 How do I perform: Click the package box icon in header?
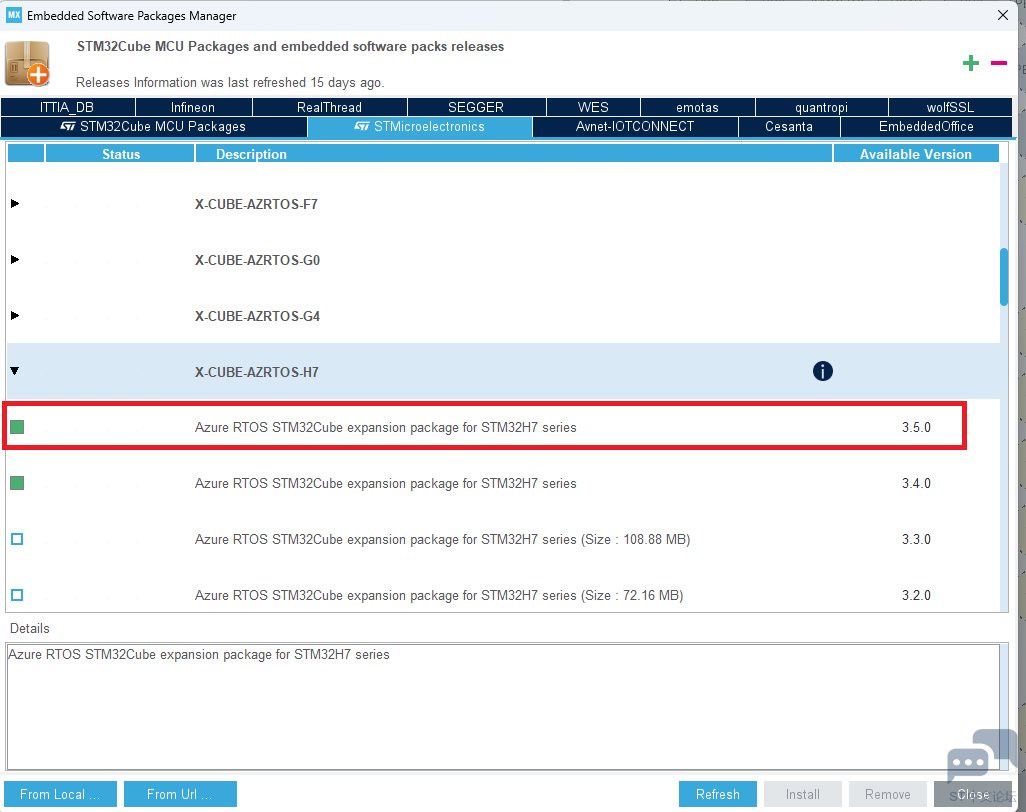(x=27, y=63)
